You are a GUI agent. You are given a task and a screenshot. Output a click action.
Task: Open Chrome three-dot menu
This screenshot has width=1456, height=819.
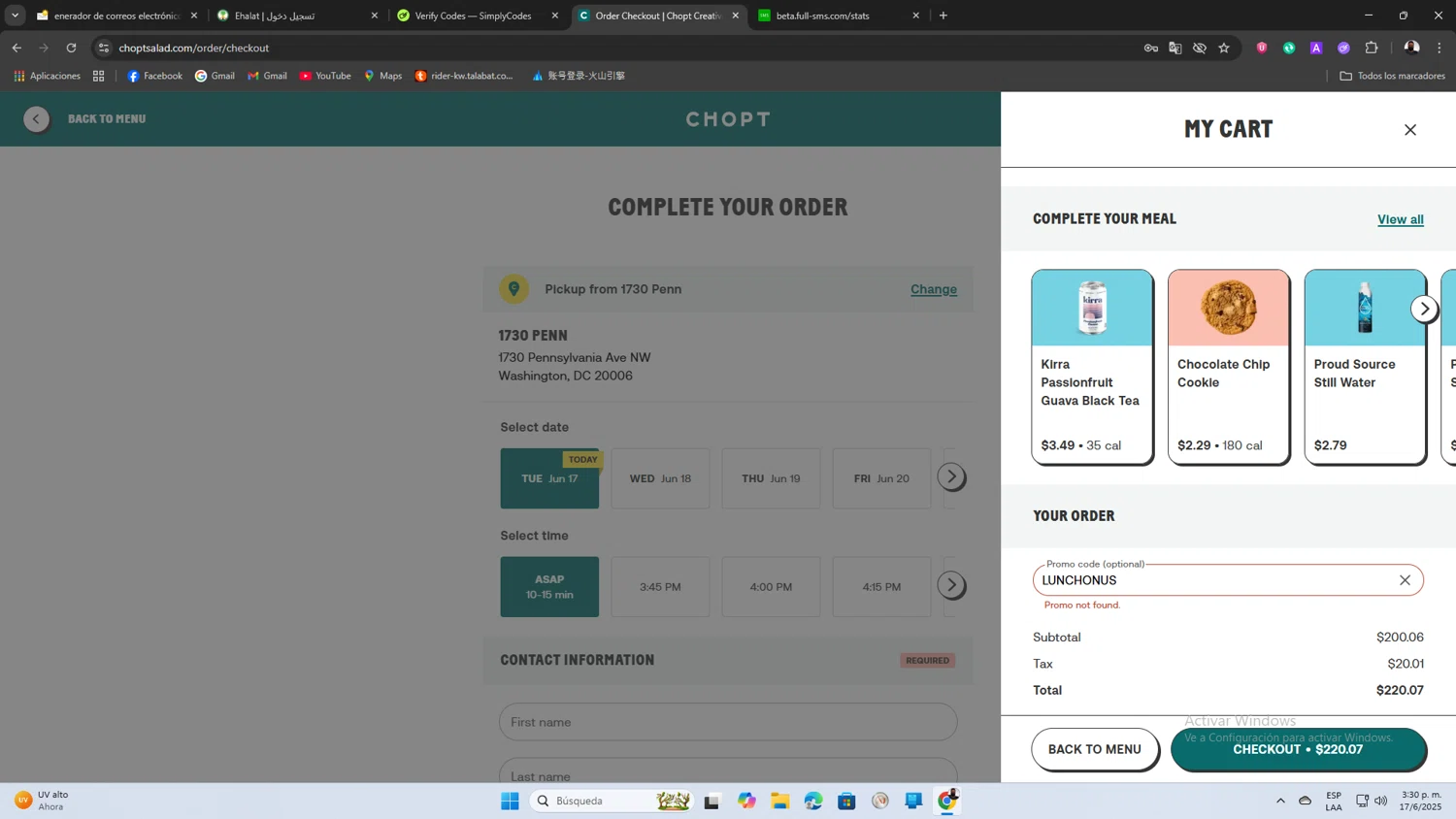click(1439, 48)
